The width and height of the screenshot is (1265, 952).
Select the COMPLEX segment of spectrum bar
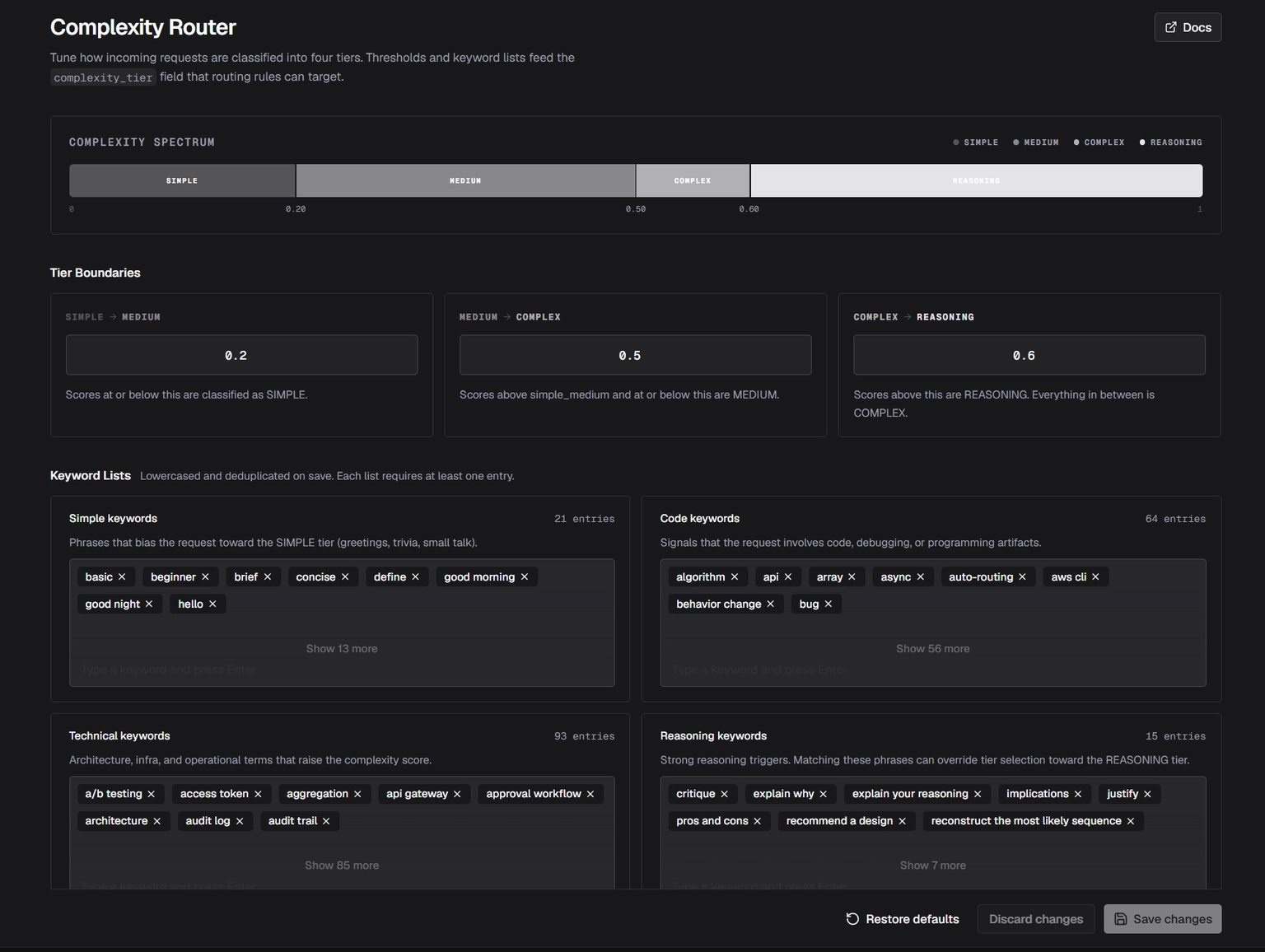coord(693,180)
